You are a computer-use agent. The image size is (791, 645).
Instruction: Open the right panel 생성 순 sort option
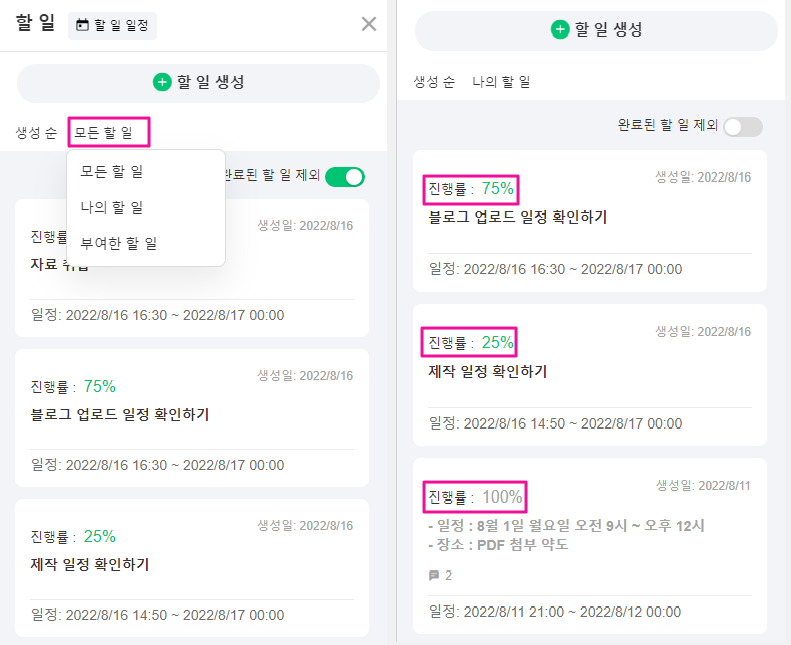point(434,82)
